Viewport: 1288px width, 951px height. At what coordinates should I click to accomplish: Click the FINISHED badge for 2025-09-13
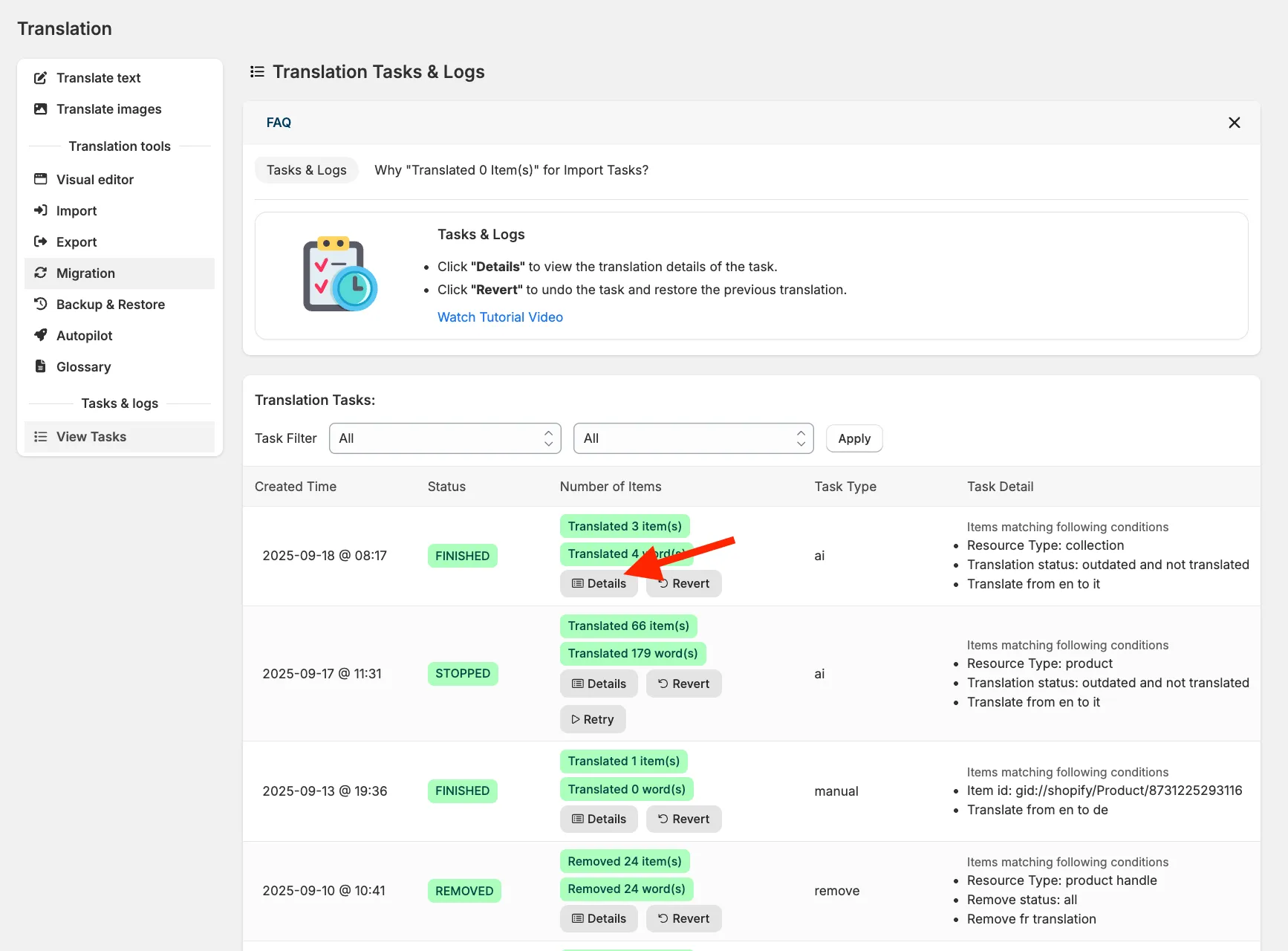462,791
